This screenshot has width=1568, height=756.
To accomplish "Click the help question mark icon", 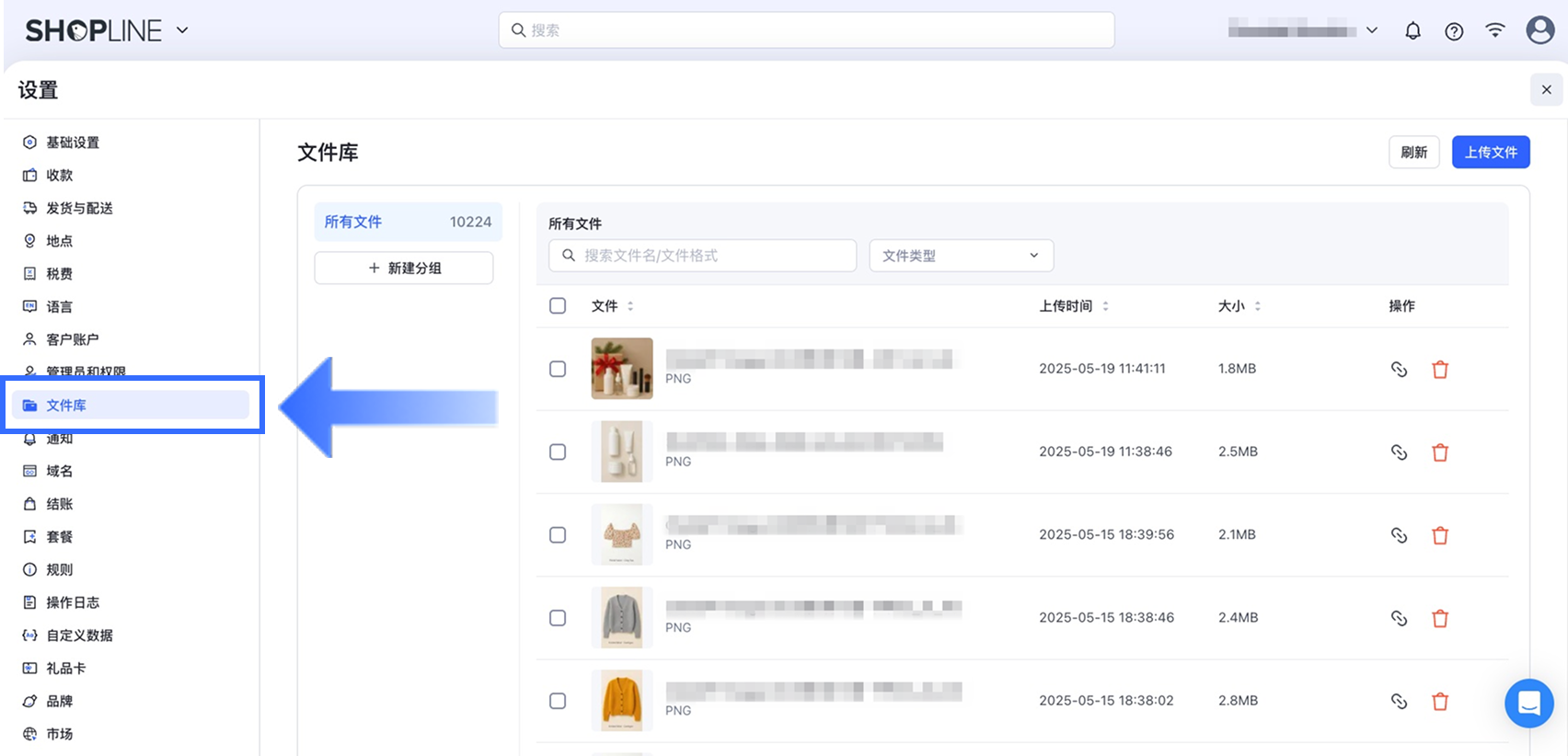I will coord(1454,31).
